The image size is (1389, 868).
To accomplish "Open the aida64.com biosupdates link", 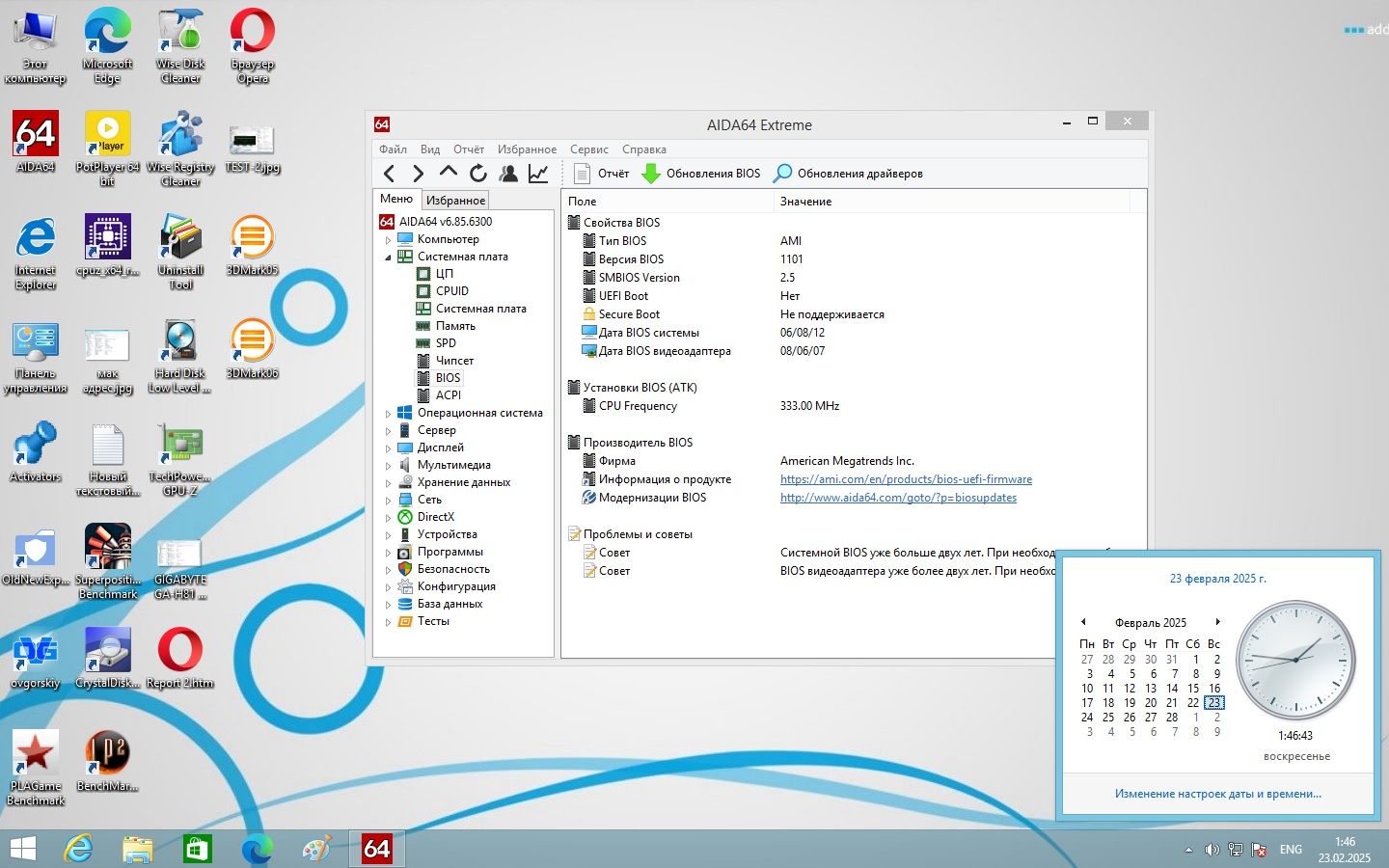I will [x=898, y=498].
